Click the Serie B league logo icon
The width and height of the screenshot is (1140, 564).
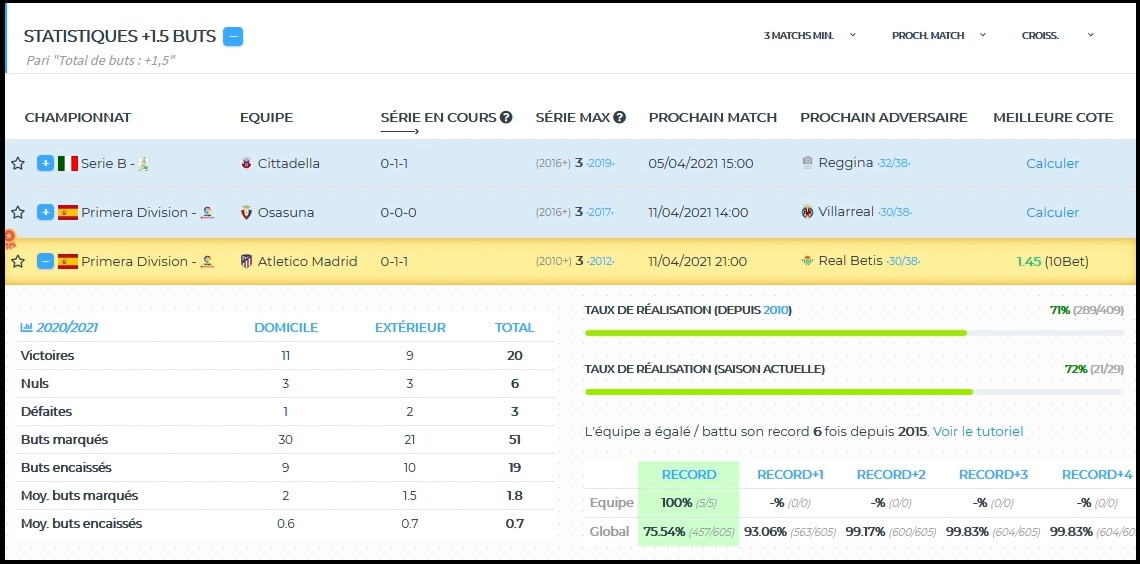pos(144,163)
